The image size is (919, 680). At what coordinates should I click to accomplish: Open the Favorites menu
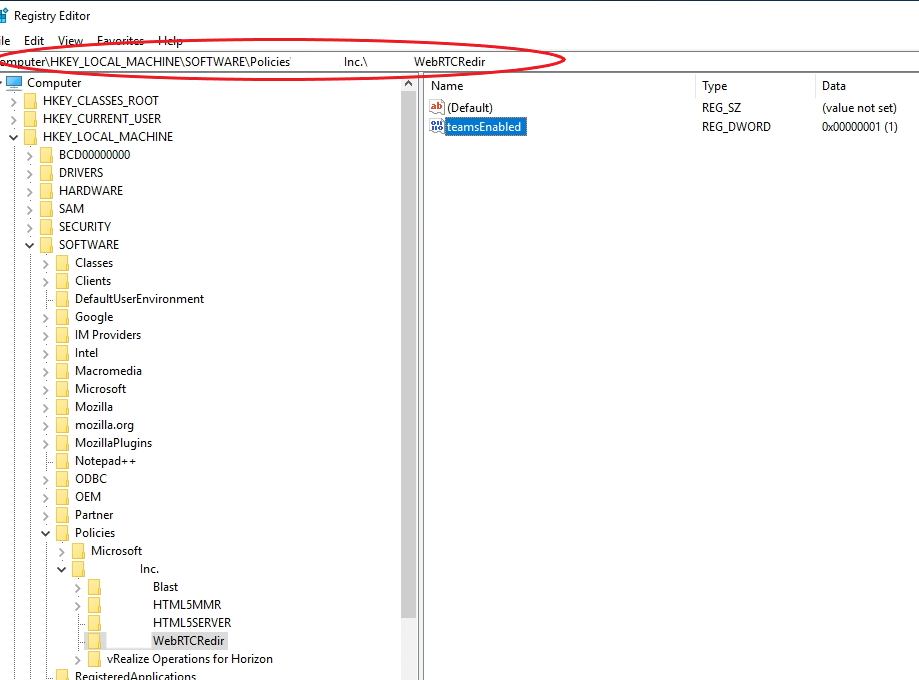pyautogui.click(x=120, y=40)
